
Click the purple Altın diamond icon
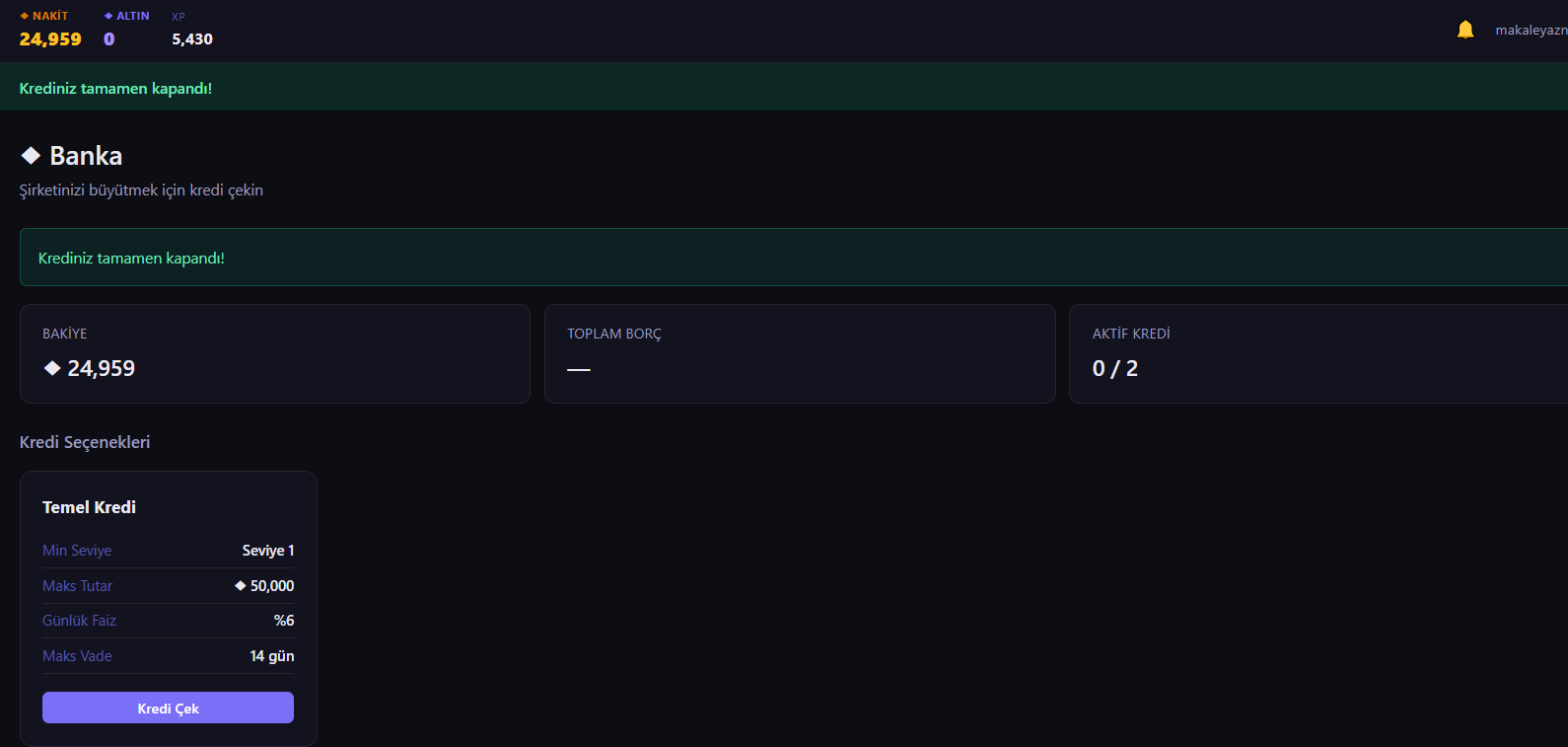pyautogui.click(x=108, y=16)
